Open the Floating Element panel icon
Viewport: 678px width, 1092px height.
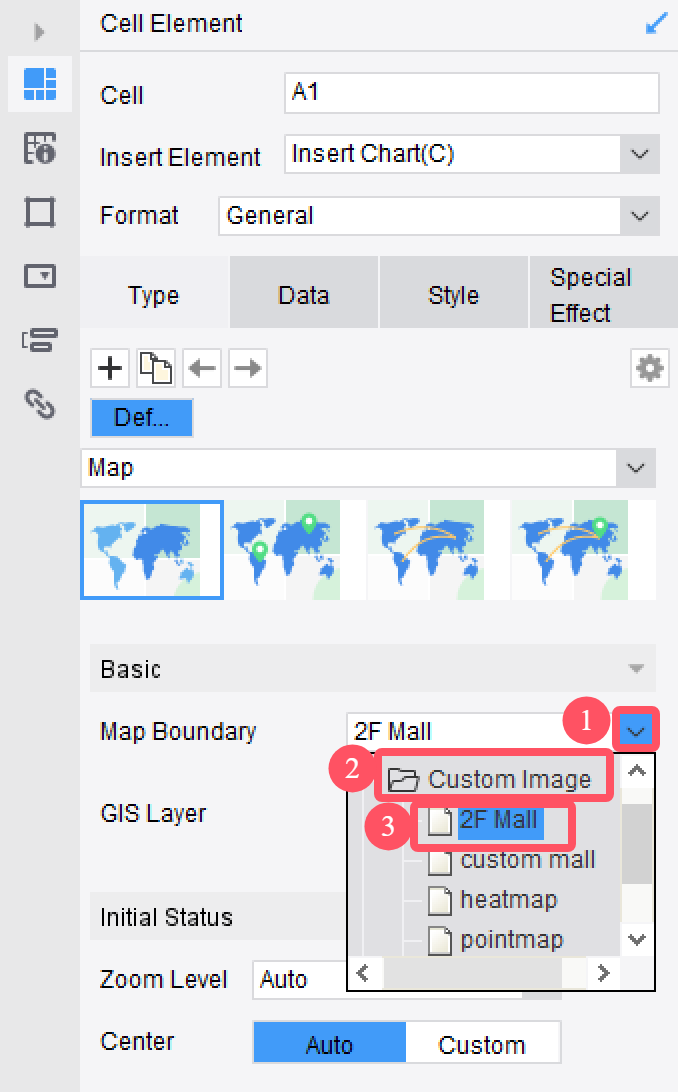(x=40, y=212)
